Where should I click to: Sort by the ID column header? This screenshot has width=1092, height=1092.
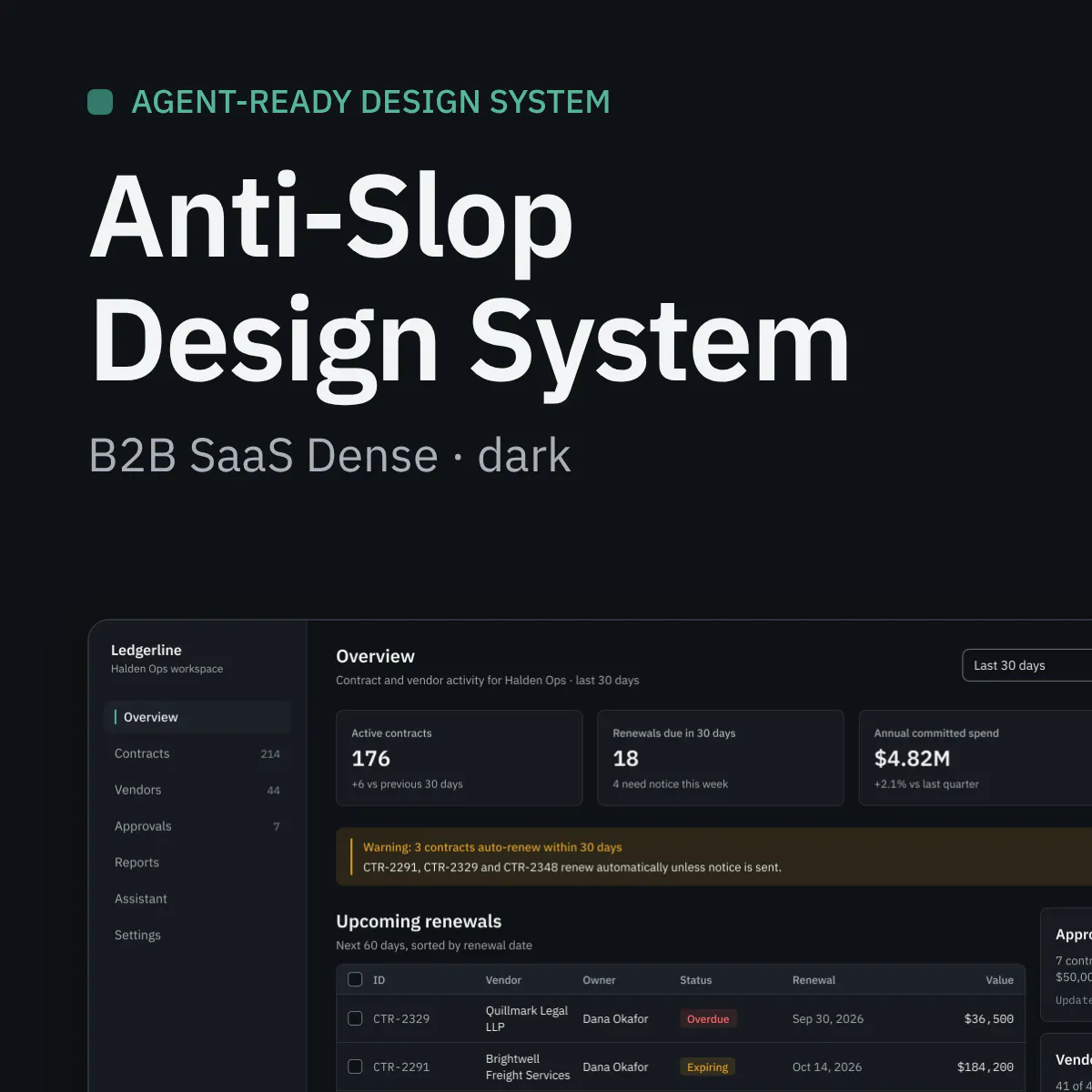pos(379,980)
